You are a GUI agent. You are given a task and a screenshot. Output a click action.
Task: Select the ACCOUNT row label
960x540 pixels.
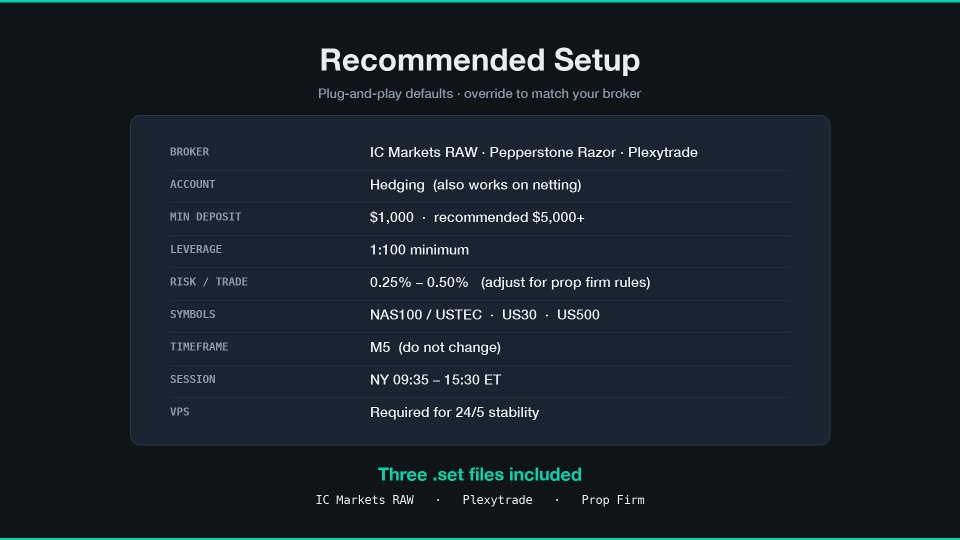pyautogui.click(x=192, y=184)
